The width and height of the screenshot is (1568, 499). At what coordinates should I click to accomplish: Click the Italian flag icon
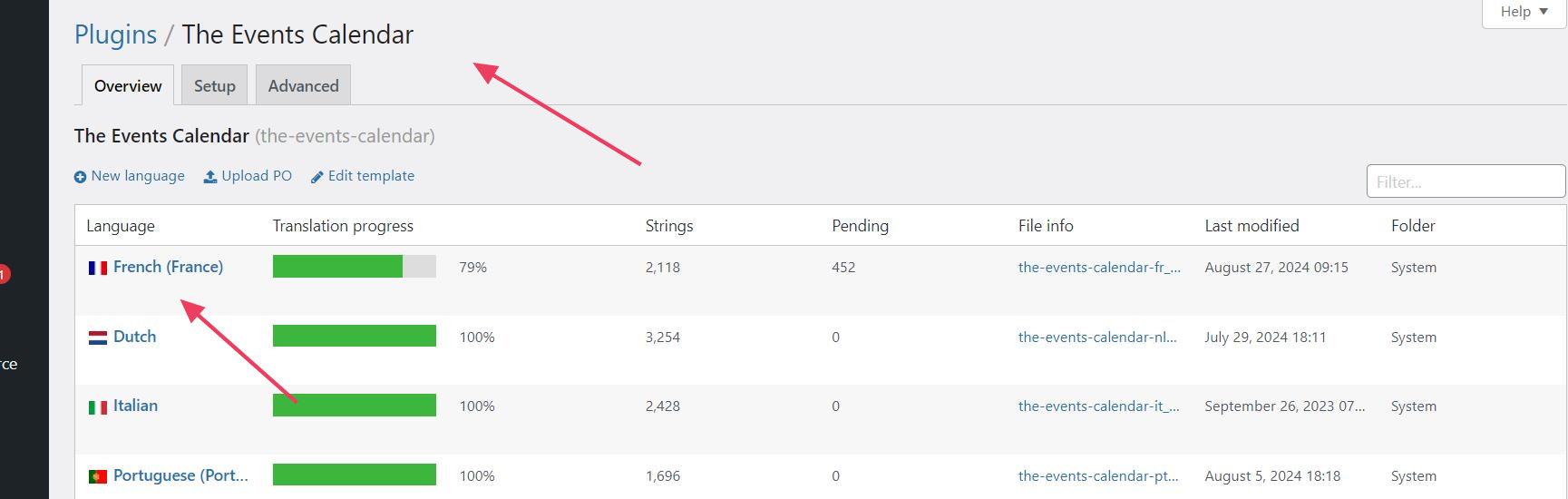click(x=98, y=407)
